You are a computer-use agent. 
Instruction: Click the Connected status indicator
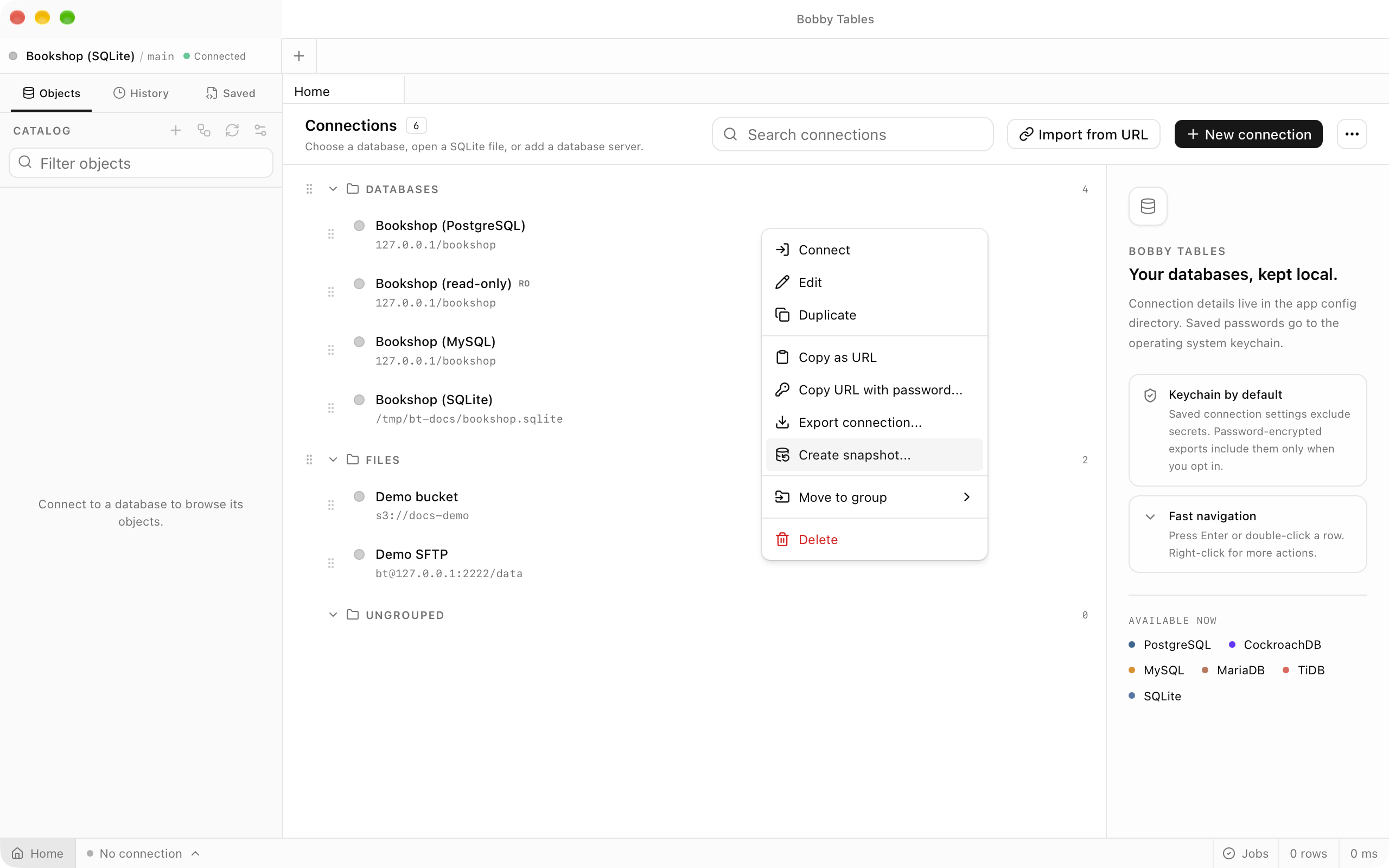[x=215, y=56]
